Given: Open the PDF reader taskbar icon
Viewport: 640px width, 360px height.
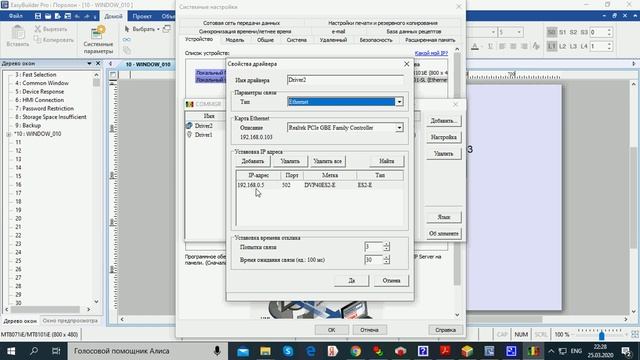Looking at the screenshot, I should tap(445, 351).
